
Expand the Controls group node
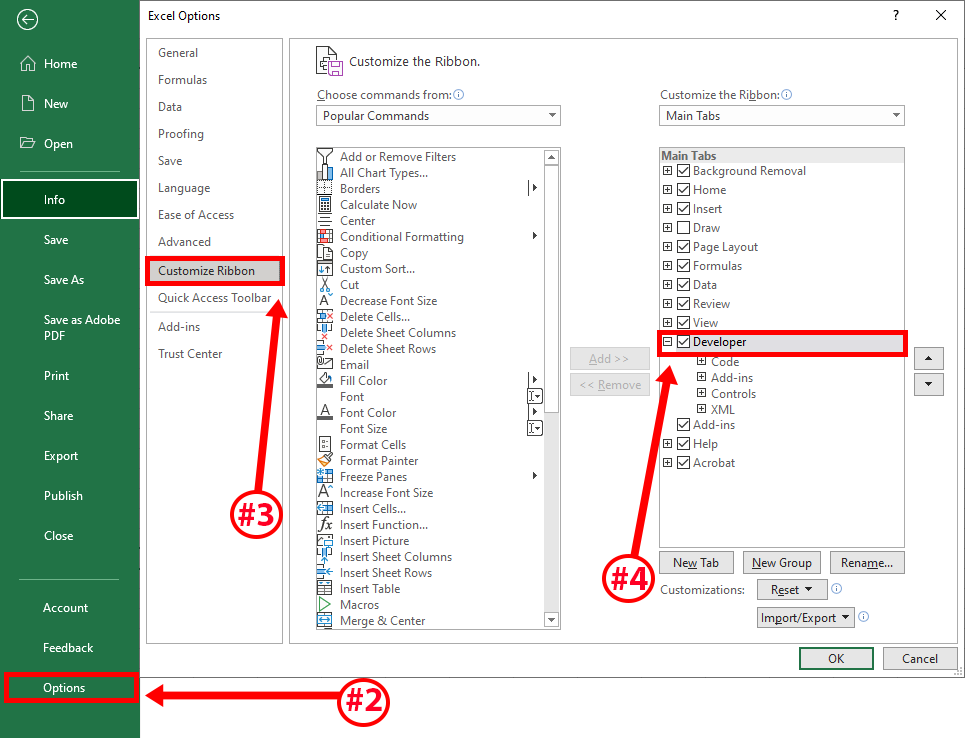[x=701, y=393]
